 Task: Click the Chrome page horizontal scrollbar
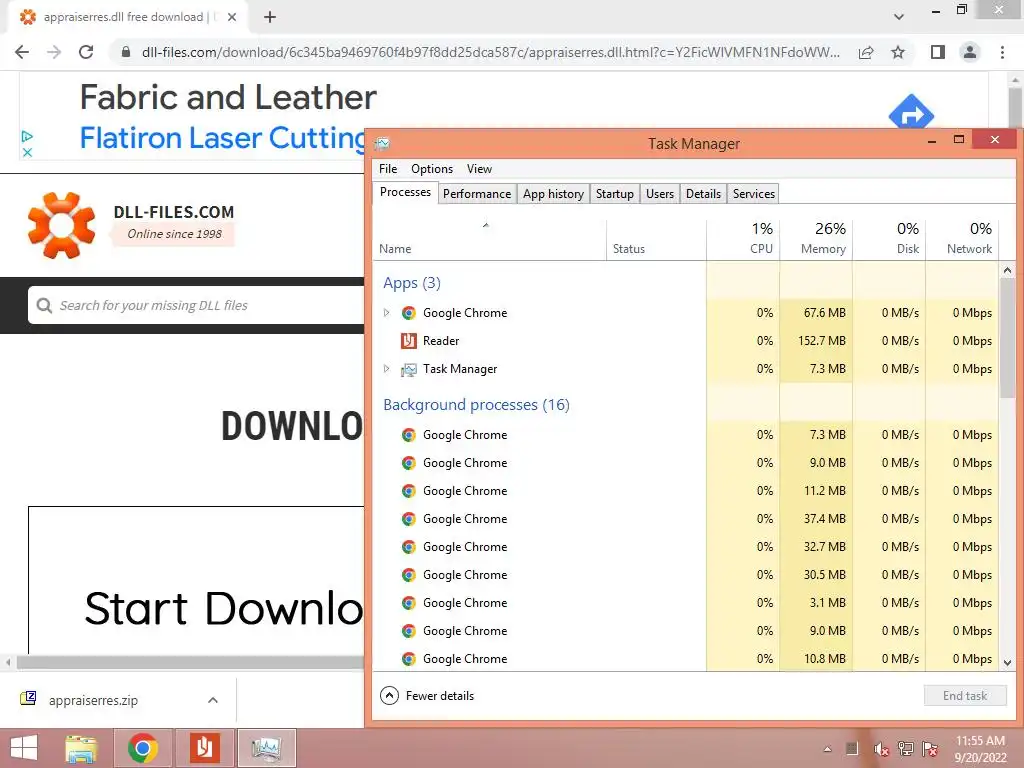(x=189, y=662)
